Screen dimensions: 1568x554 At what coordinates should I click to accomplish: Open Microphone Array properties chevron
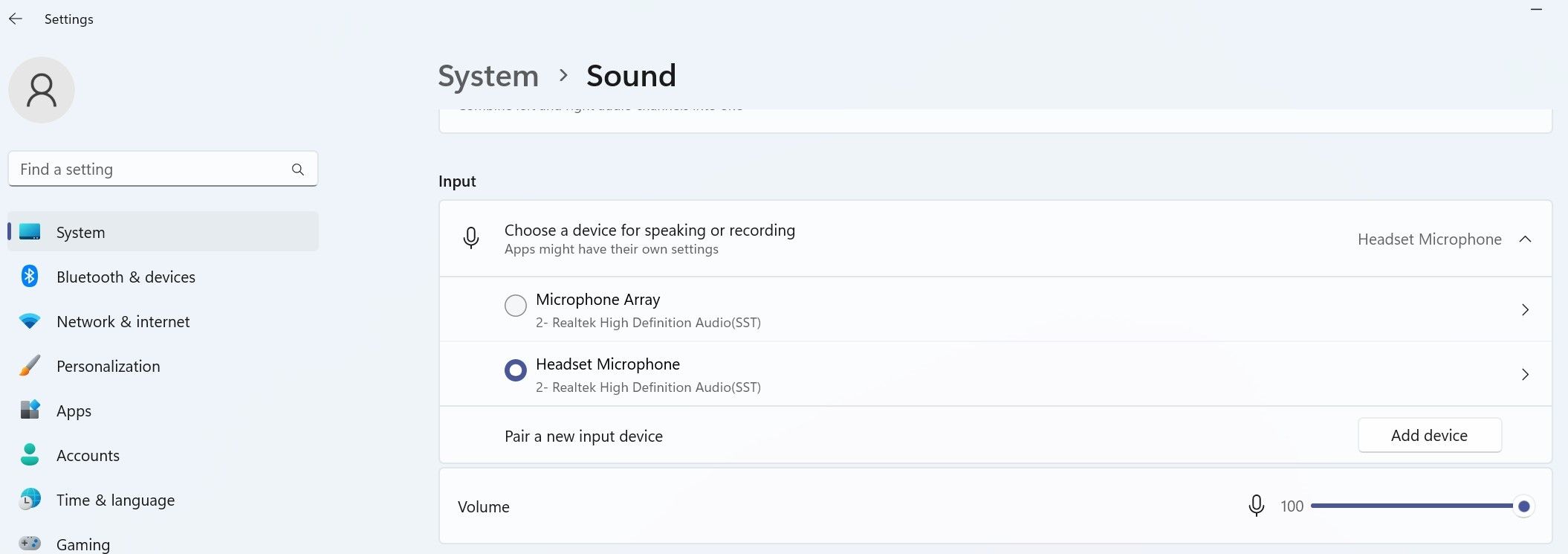click(x=1525, y=309)
